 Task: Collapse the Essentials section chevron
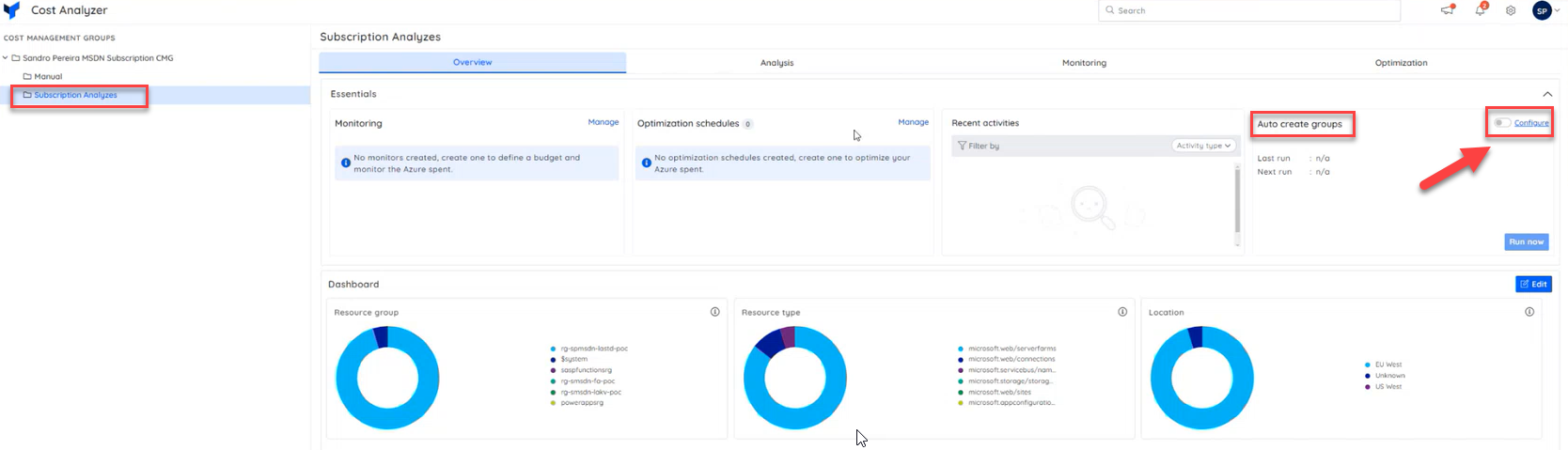(x=1546, y=94)
